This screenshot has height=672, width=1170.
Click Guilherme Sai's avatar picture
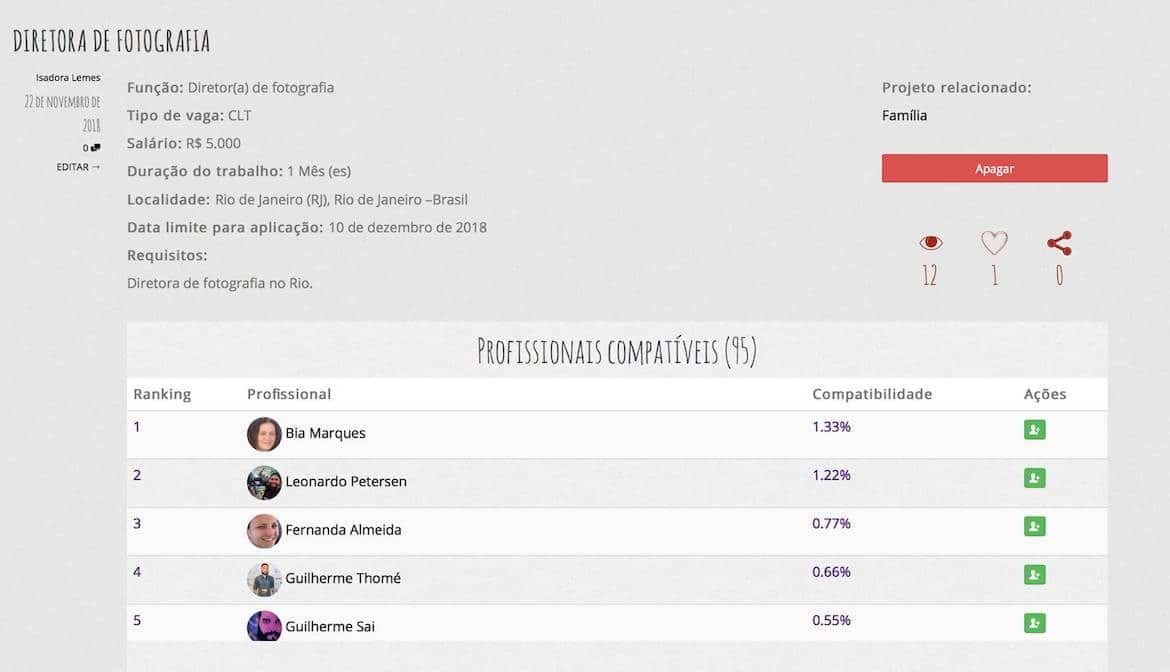point(264,626)
